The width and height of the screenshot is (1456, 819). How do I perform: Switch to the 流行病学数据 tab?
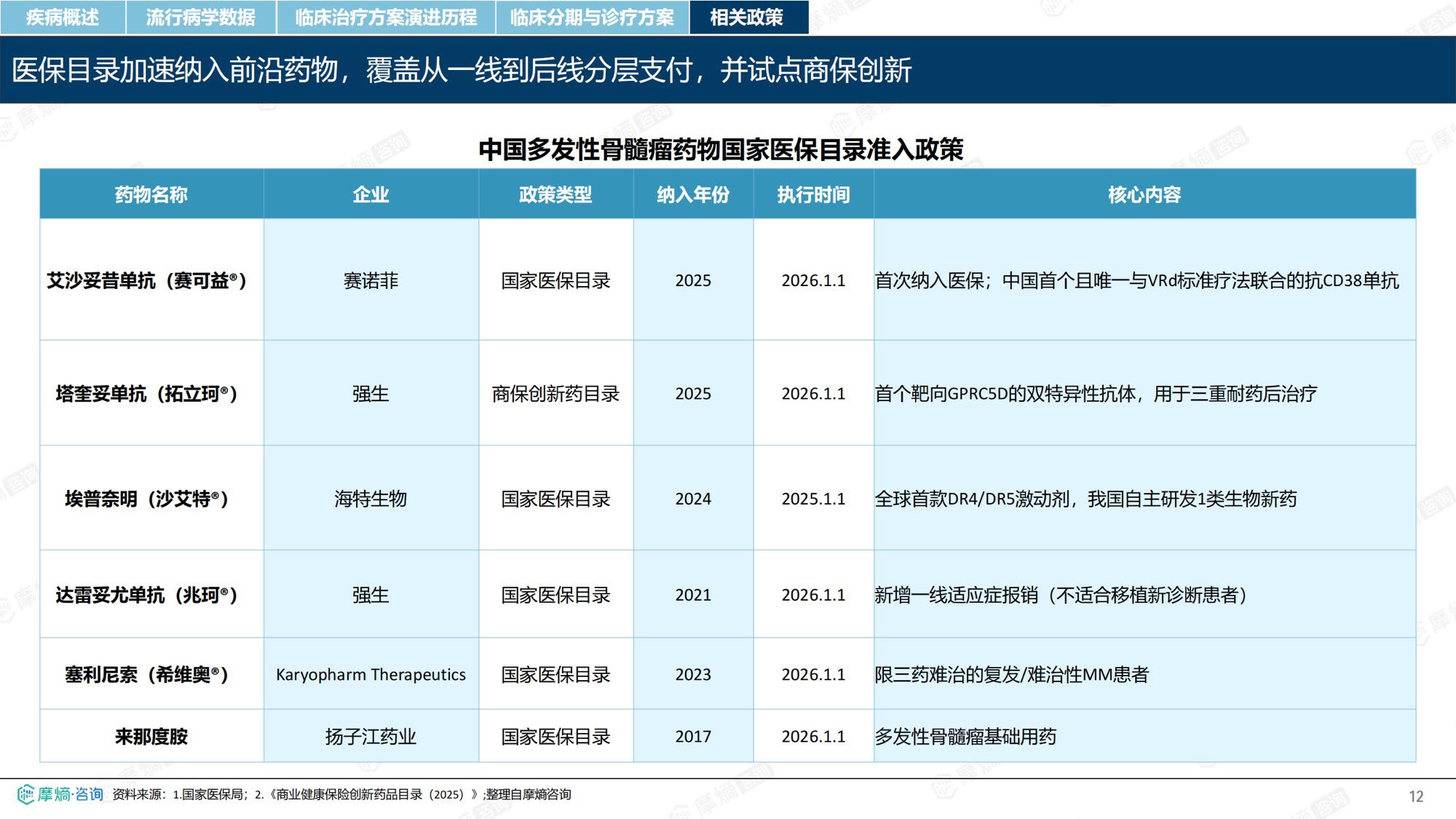[x=201, y=17]
